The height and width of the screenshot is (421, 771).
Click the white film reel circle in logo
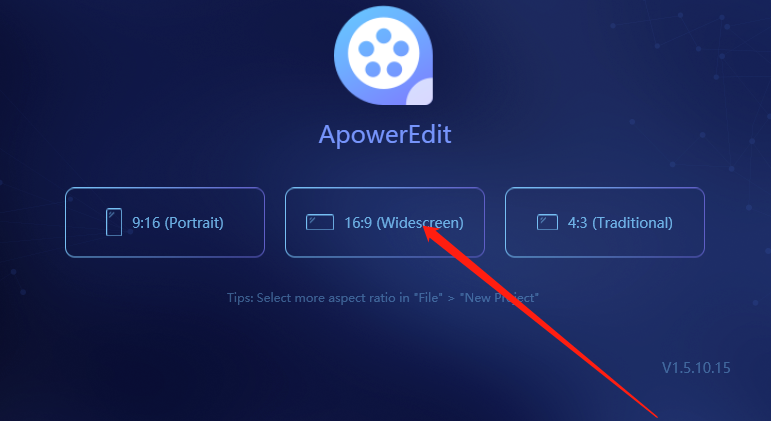click(384, 53)
